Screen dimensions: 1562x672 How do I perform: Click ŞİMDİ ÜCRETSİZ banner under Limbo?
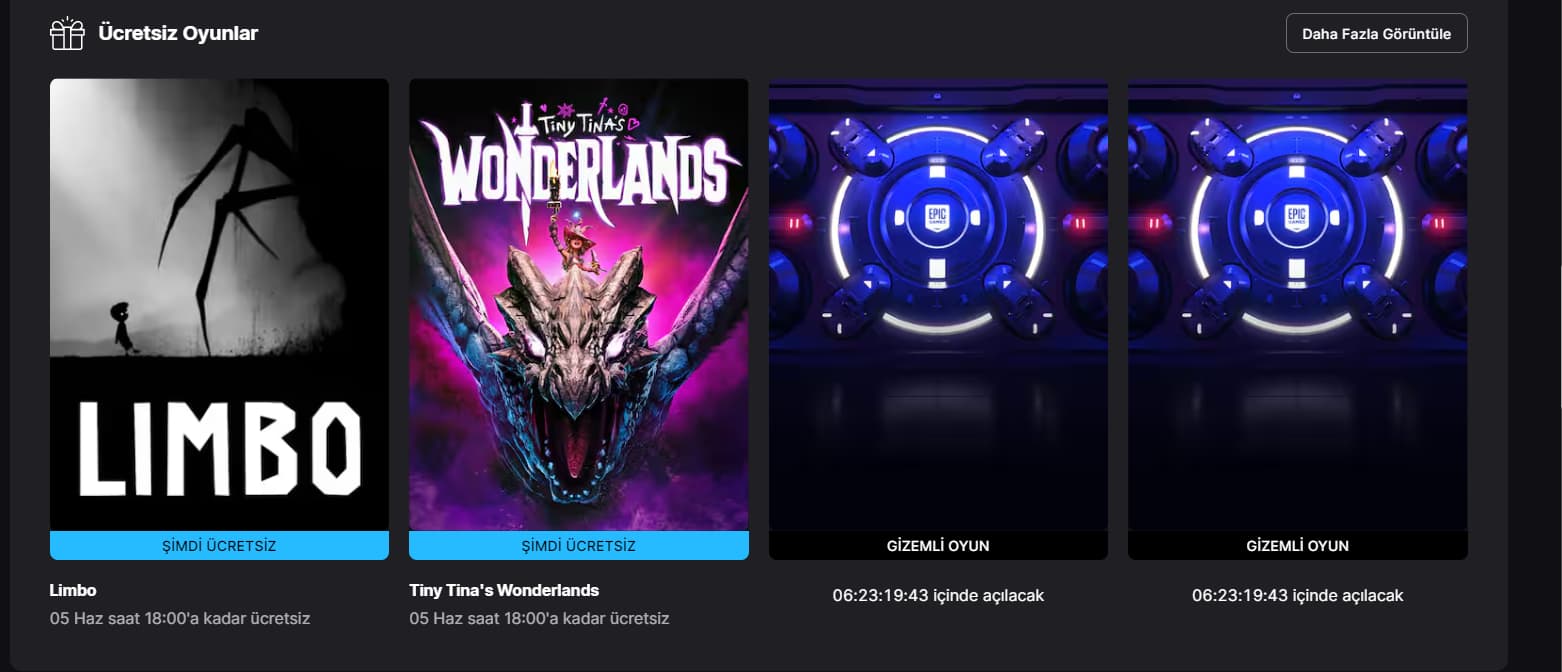click(219, 546)
